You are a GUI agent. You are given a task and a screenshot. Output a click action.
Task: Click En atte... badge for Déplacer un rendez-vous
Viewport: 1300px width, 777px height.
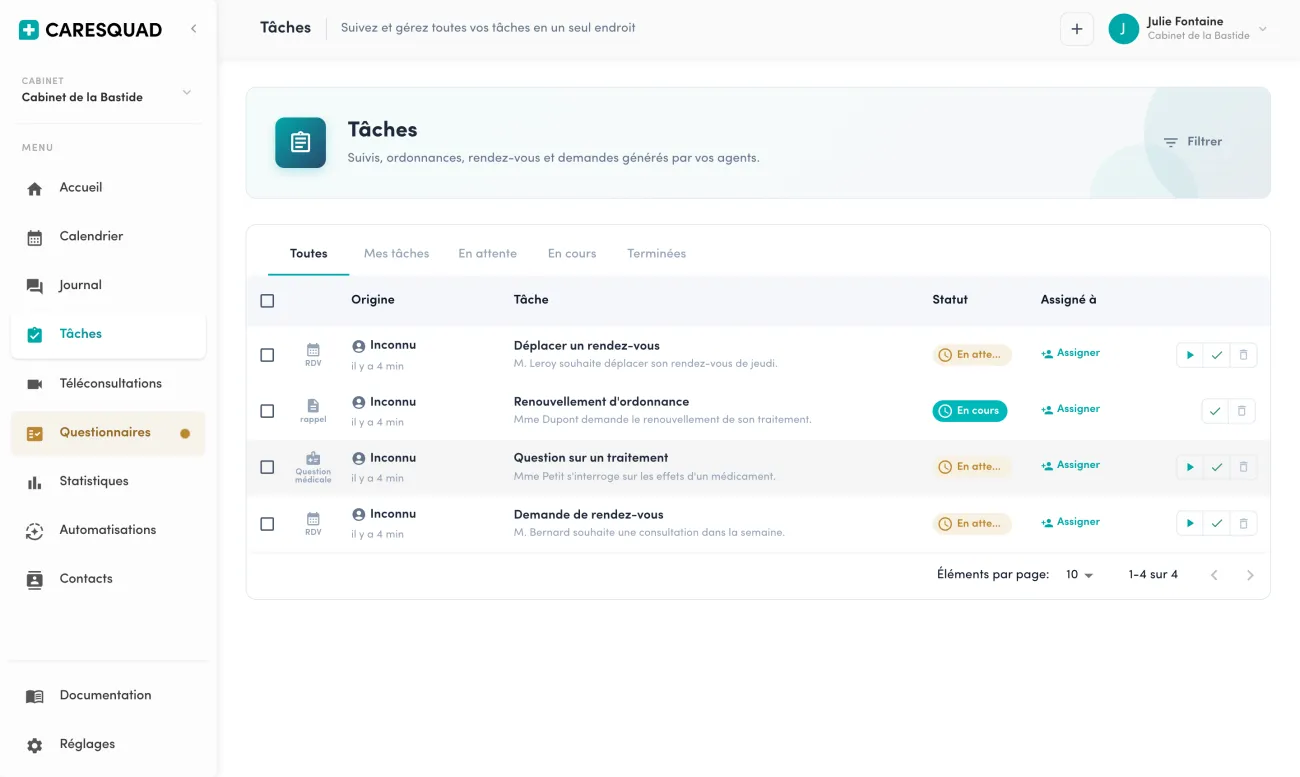click(971, 355)
